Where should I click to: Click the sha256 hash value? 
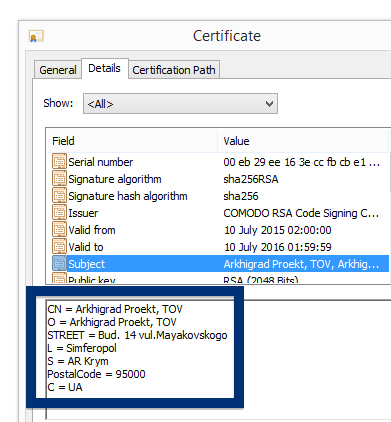click(241, 196)
